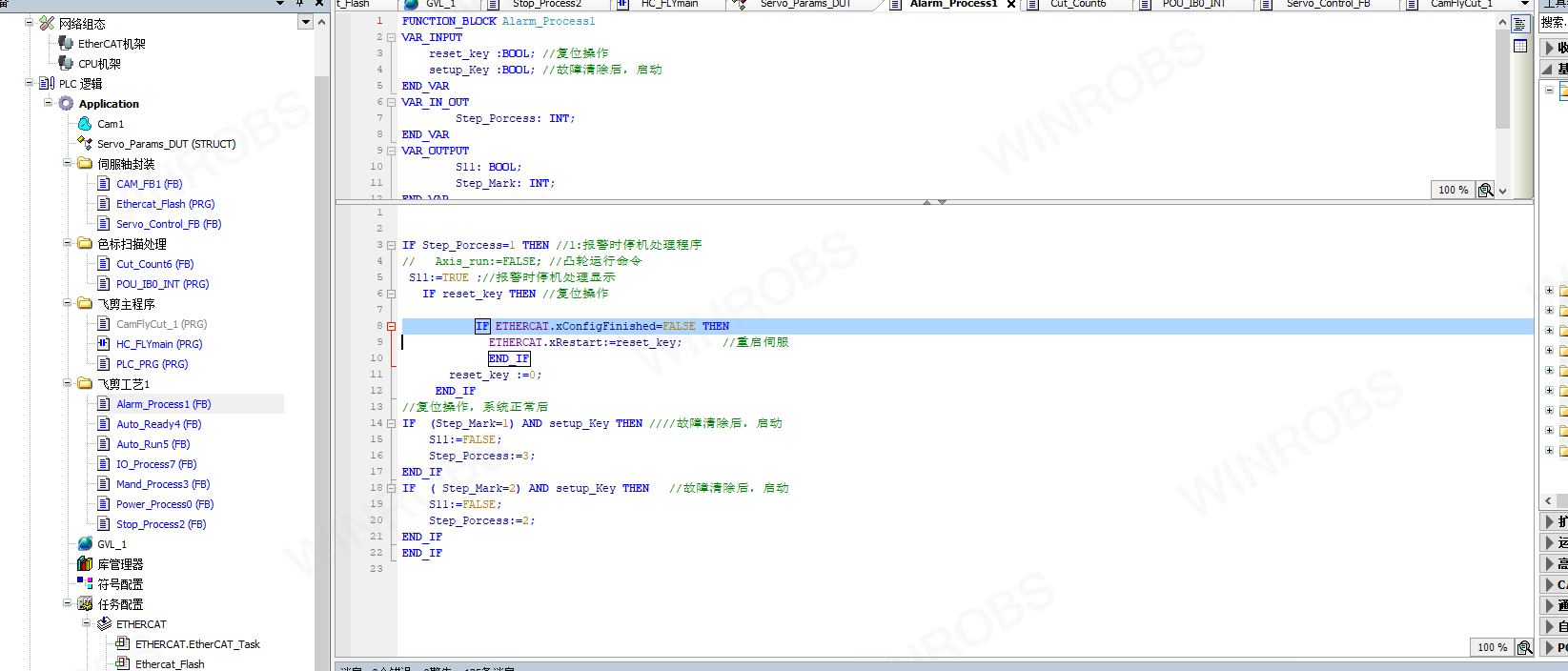
Task: Close the Alarm_Process1 editor tab
Action: 1011,5
